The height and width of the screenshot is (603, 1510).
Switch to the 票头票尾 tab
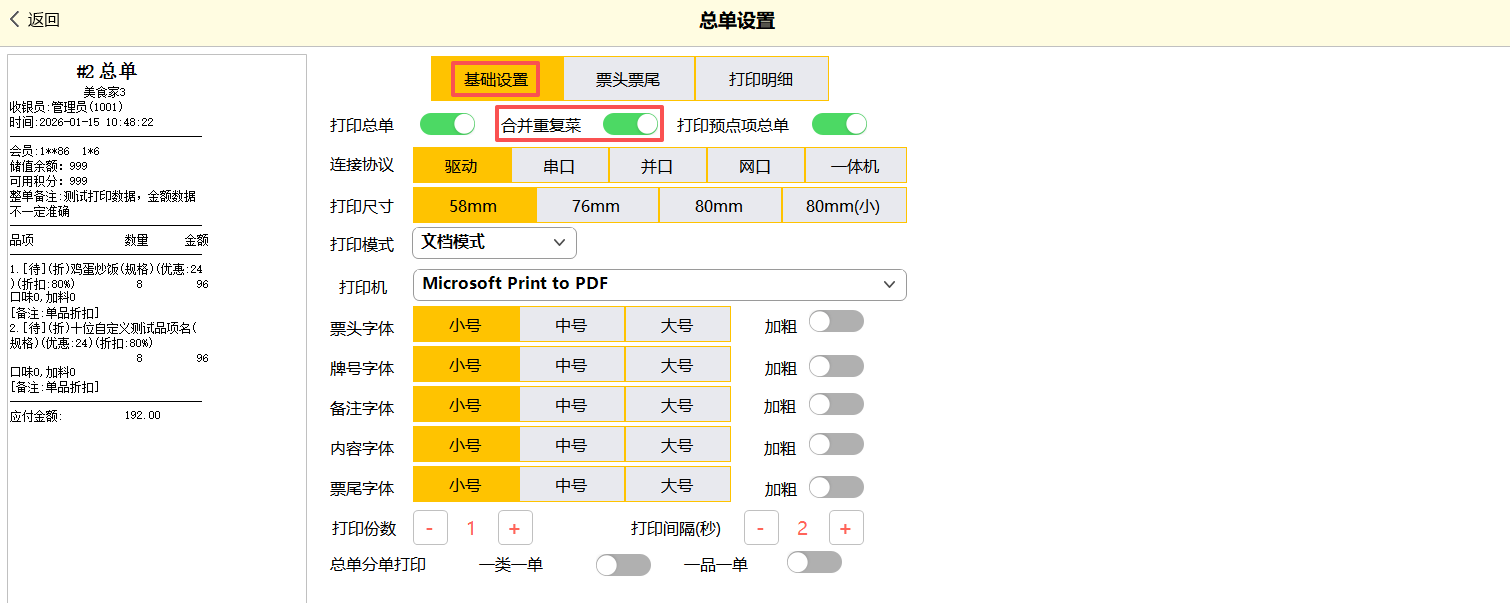628,79
